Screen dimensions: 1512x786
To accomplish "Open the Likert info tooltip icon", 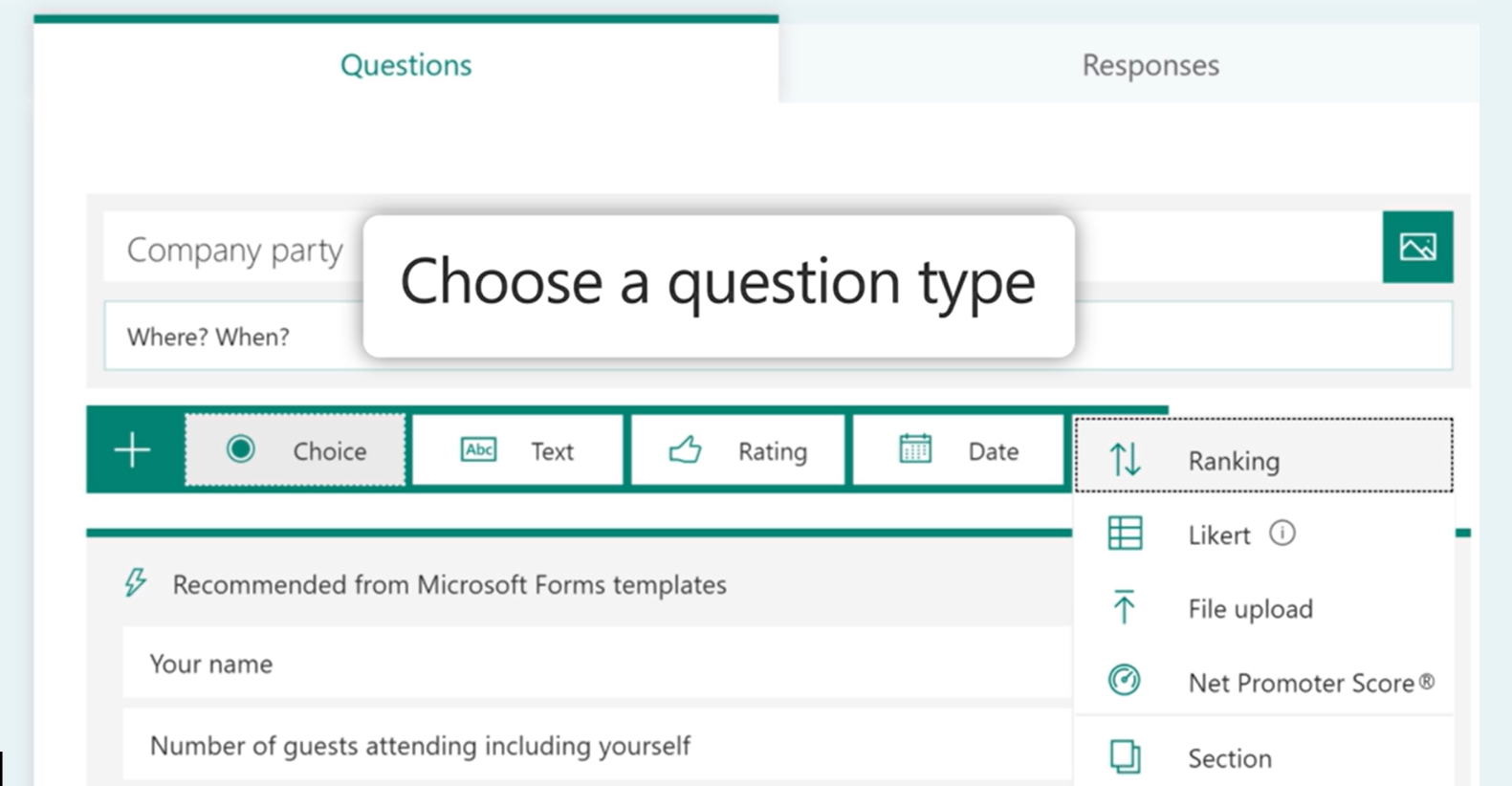I will point(1282,534).
